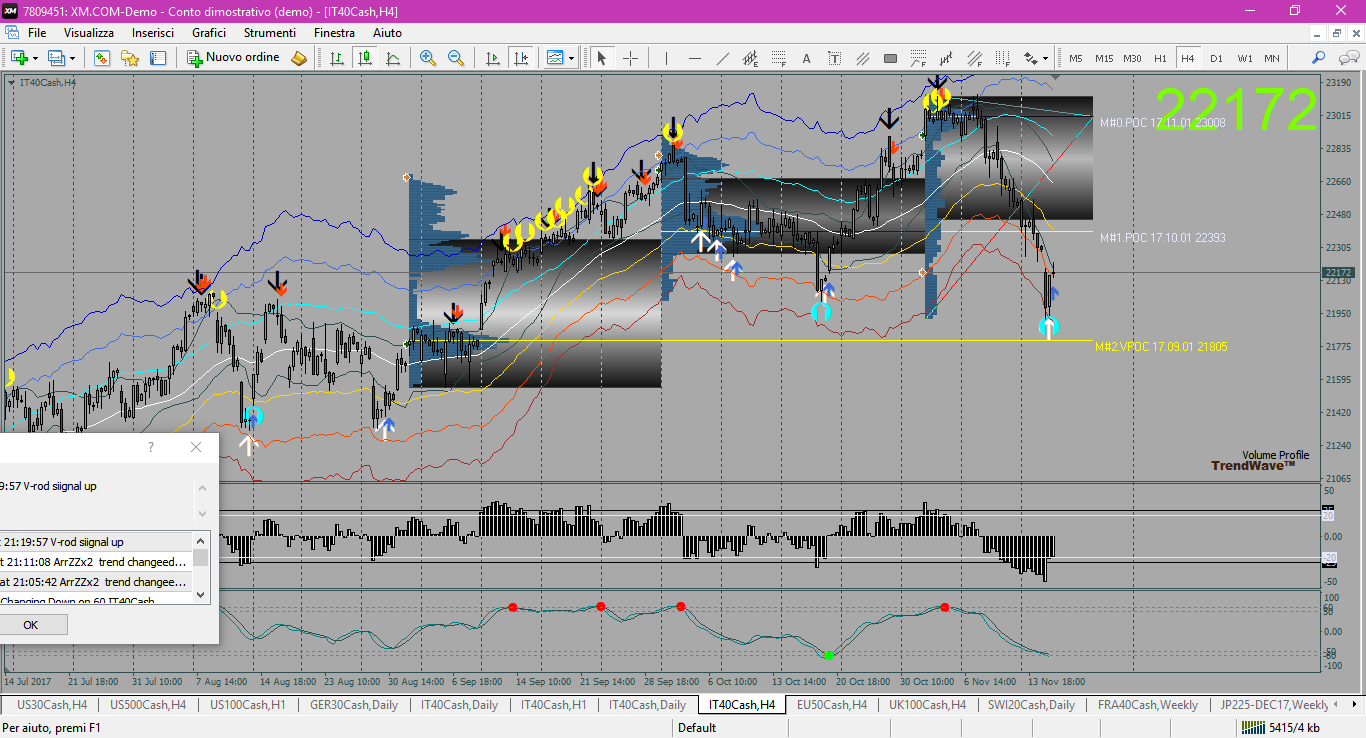Click the Nuovo ordine button

tap(234, 58)
